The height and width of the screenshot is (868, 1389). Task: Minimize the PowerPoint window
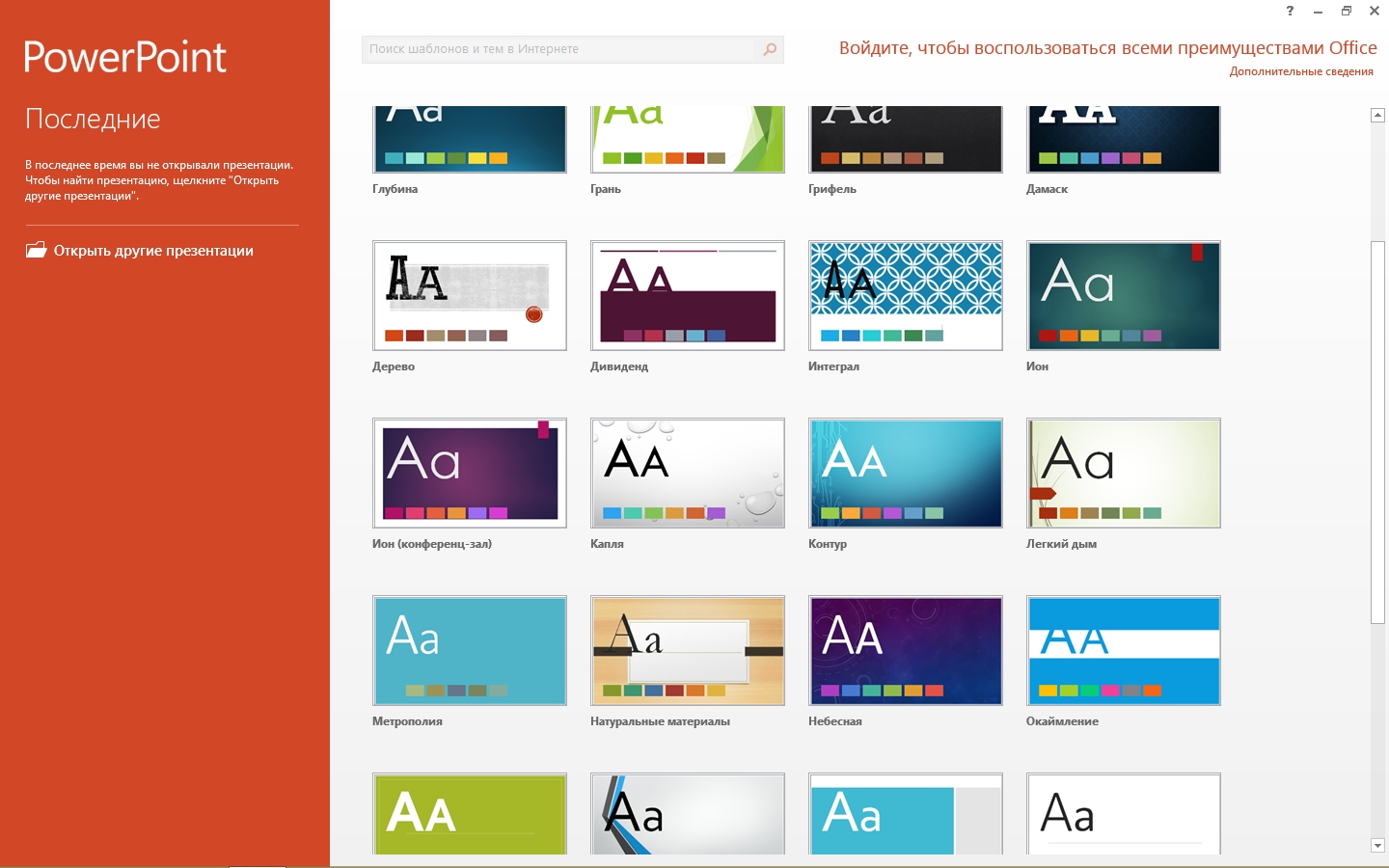[1318, 12]
